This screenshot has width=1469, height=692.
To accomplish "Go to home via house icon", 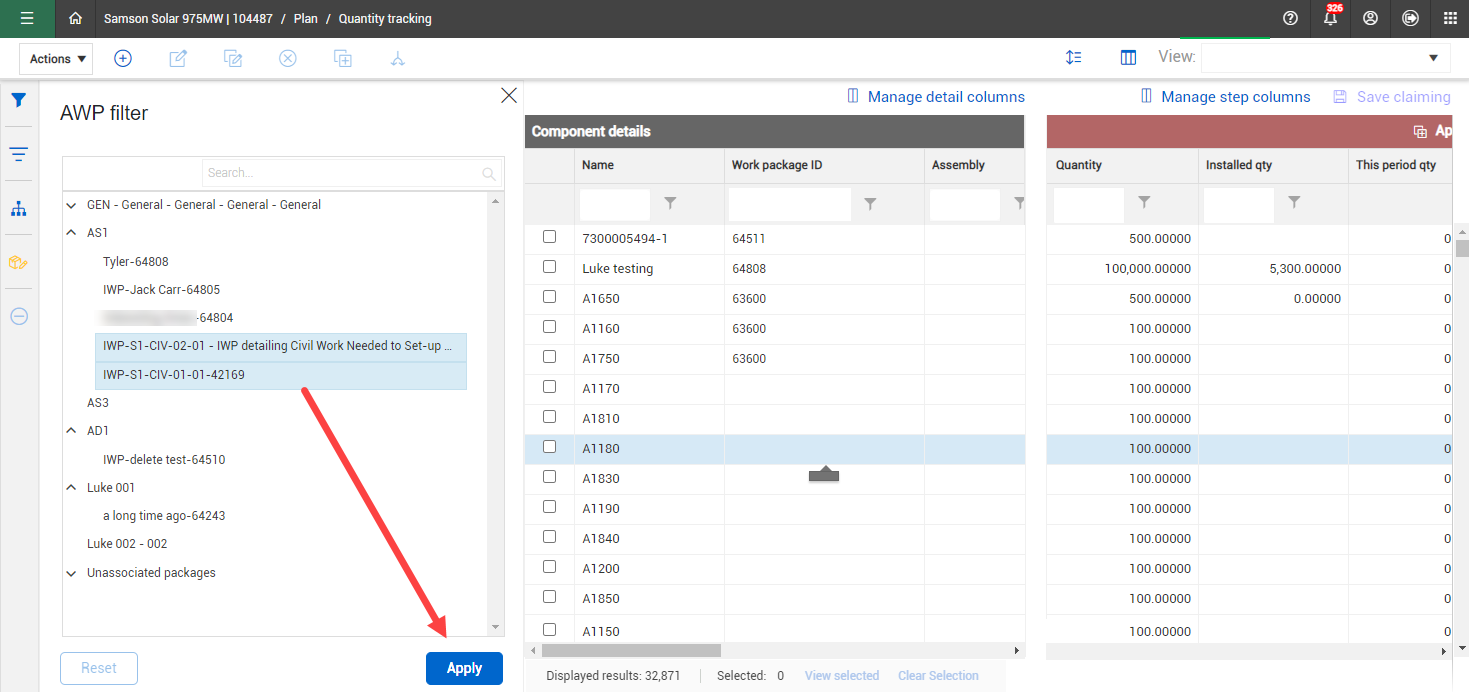I will (76, 18).
